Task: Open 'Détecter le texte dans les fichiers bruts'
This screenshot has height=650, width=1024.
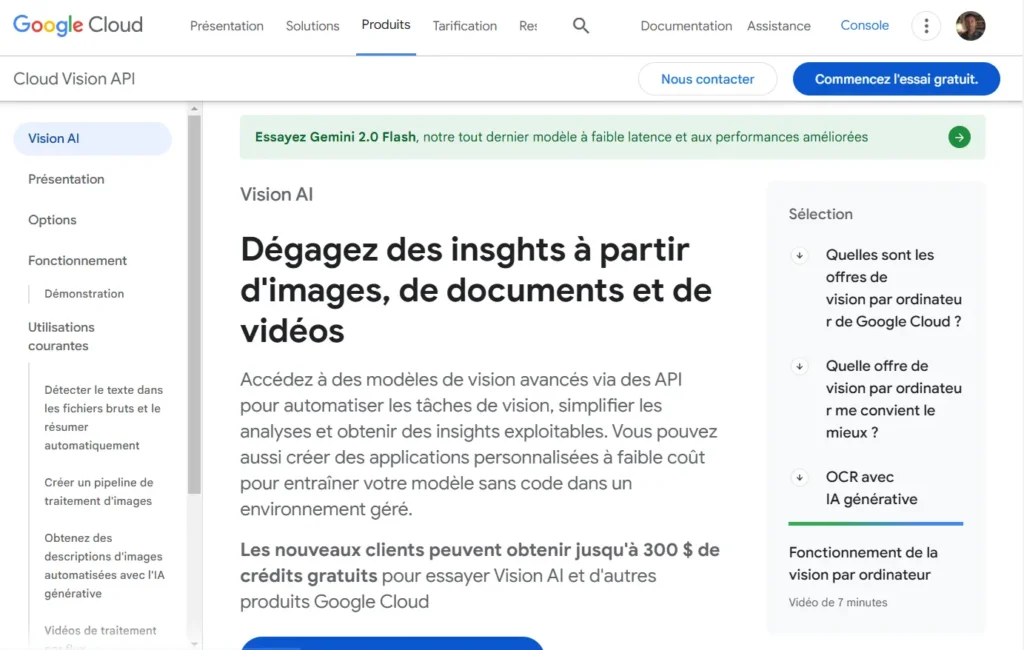Action: click(103, 417)
